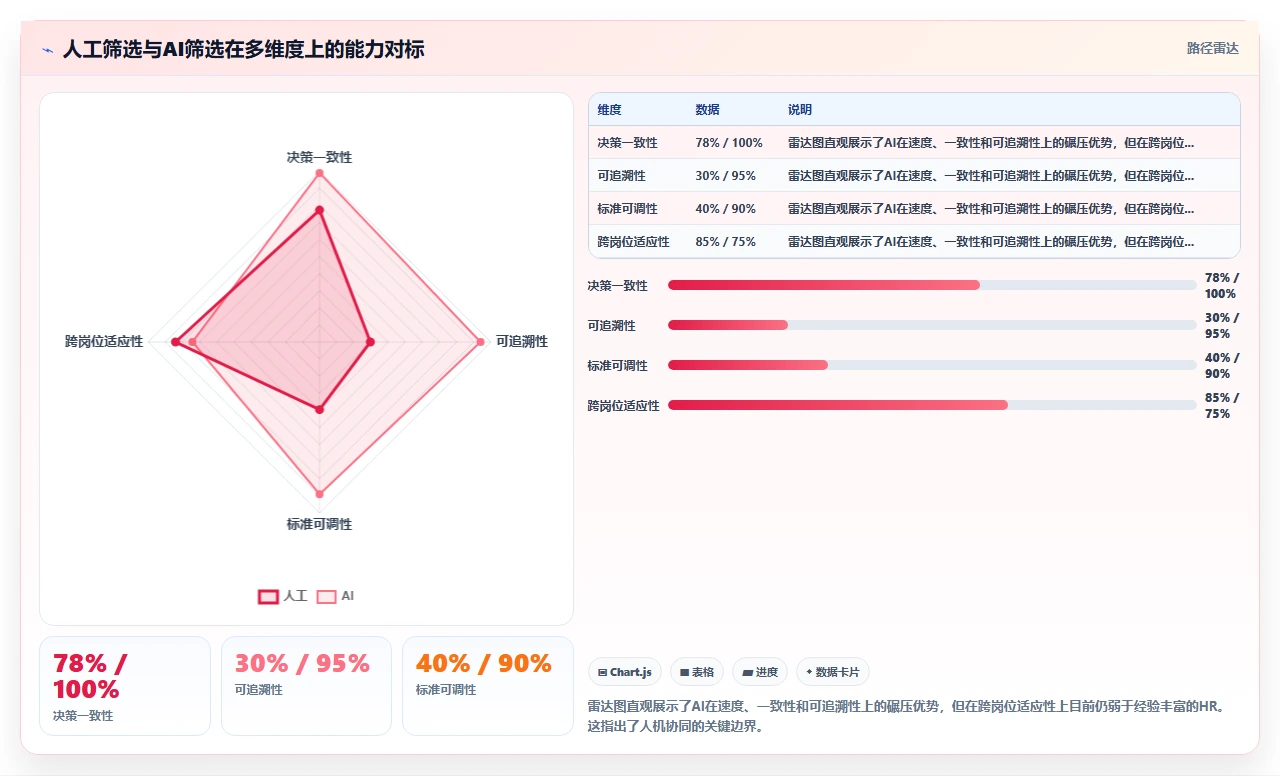Click the 标准可调性 radar axis label
This screenshot has width=1280, height=776.
[319, 524]
